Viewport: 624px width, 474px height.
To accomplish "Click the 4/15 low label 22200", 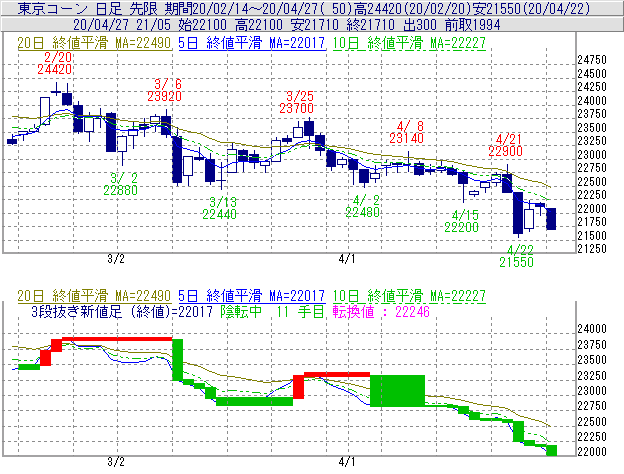I will coord(461,227).
